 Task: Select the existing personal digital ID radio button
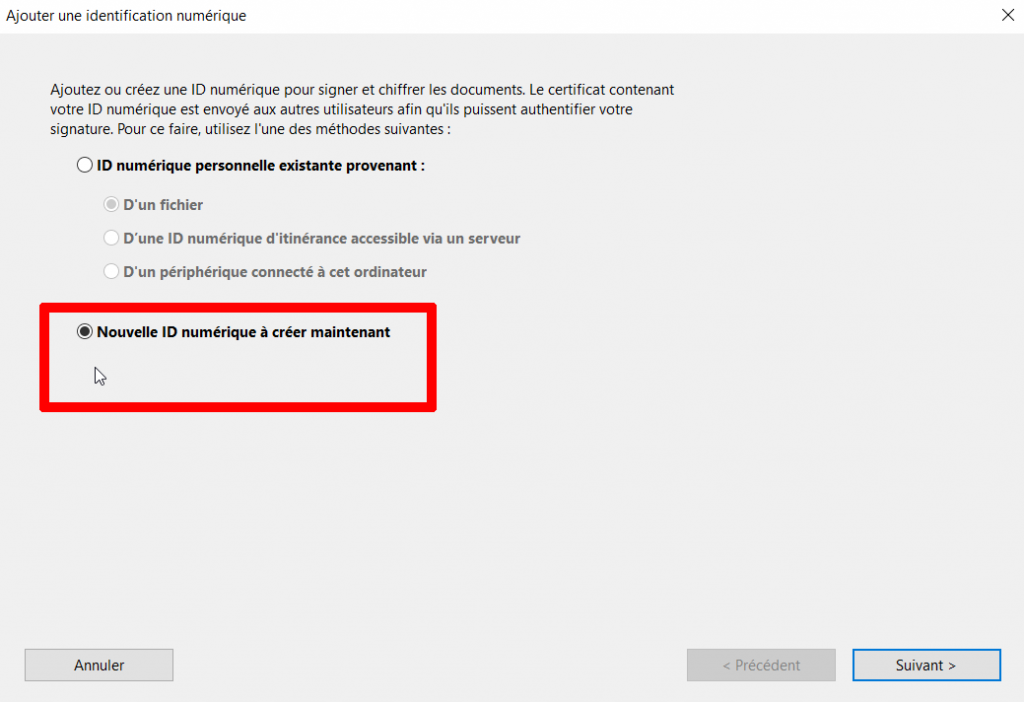point(84,165)
